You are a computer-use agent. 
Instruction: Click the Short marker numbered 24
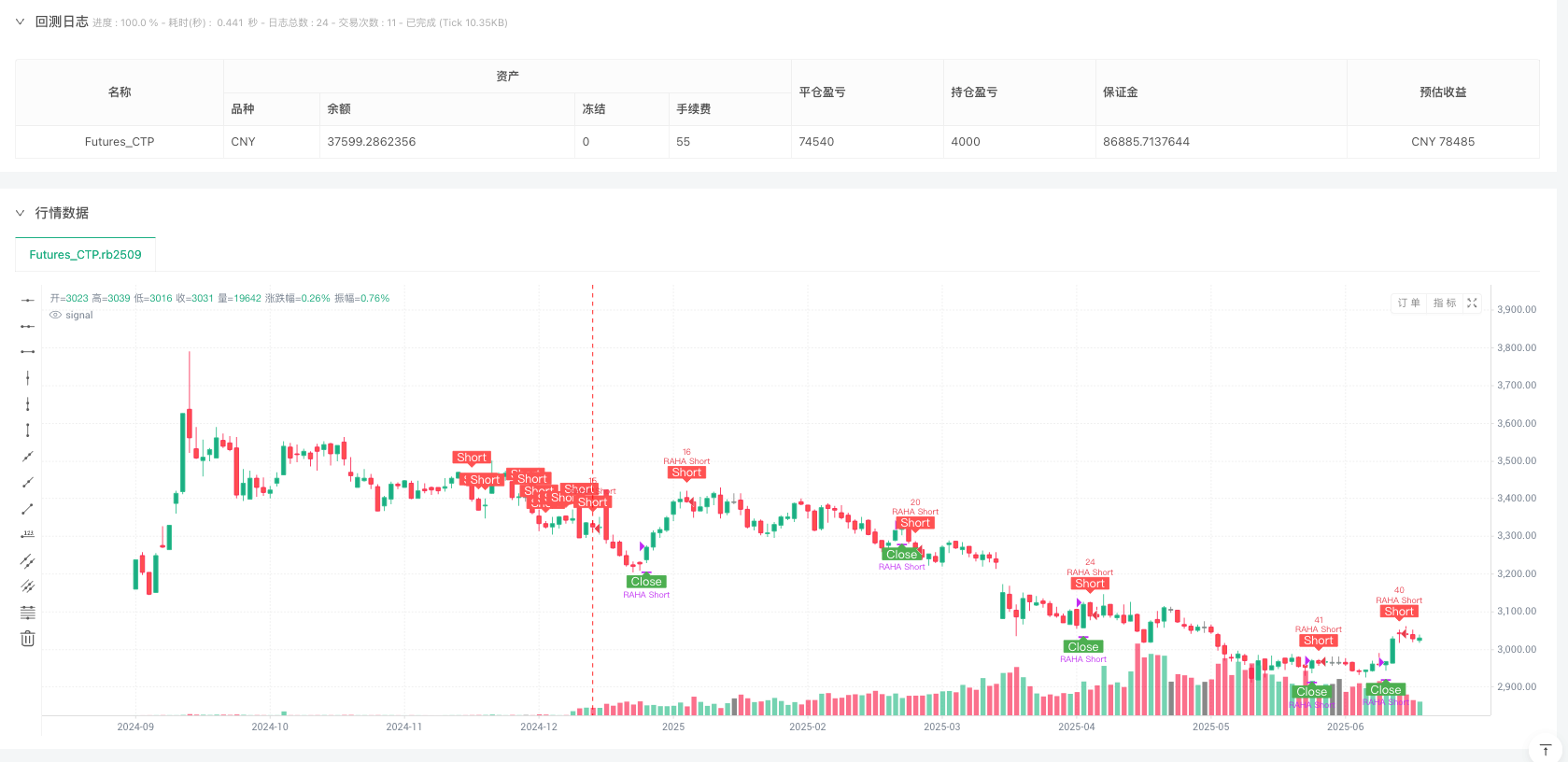[1090, 584]
